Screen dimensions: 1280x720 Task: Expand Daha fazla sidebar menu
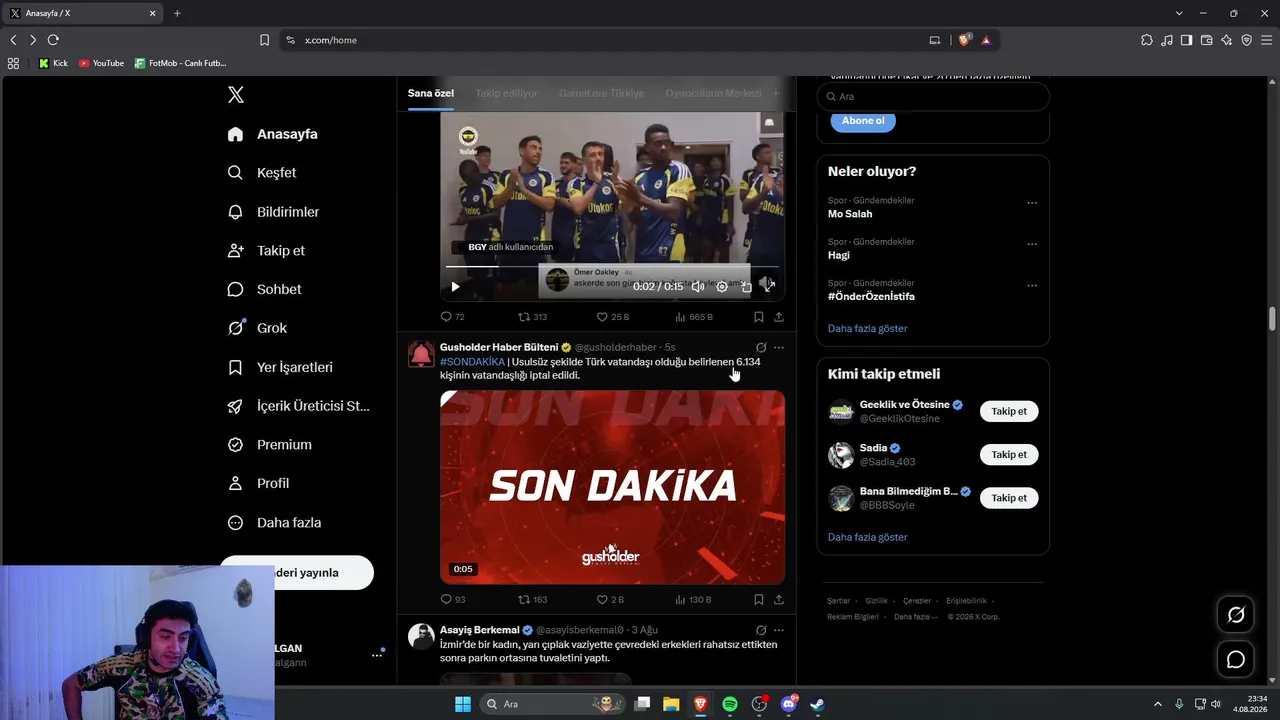click(274, 523)
